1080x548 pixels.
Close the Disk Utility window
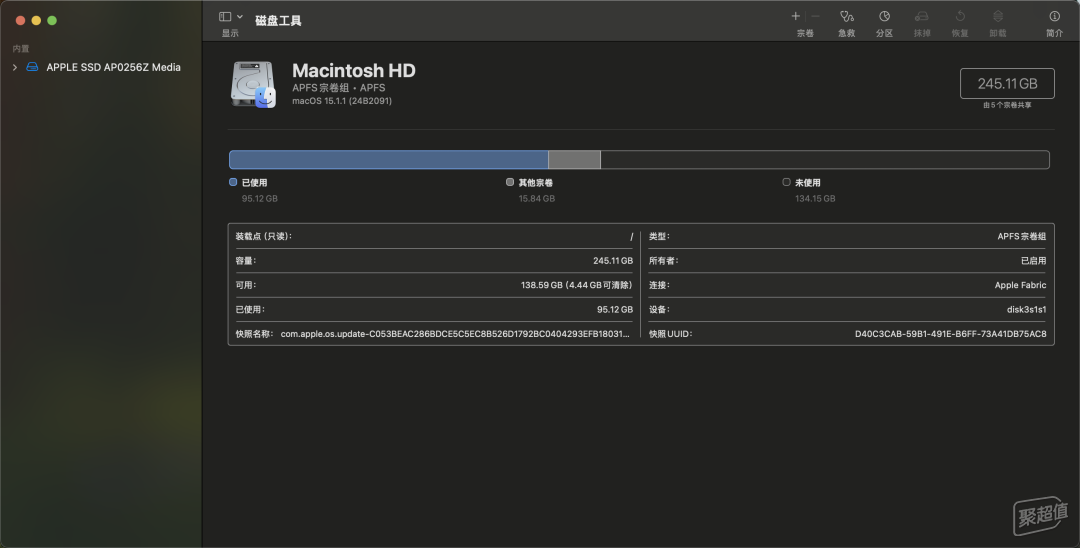click(21, 21)
